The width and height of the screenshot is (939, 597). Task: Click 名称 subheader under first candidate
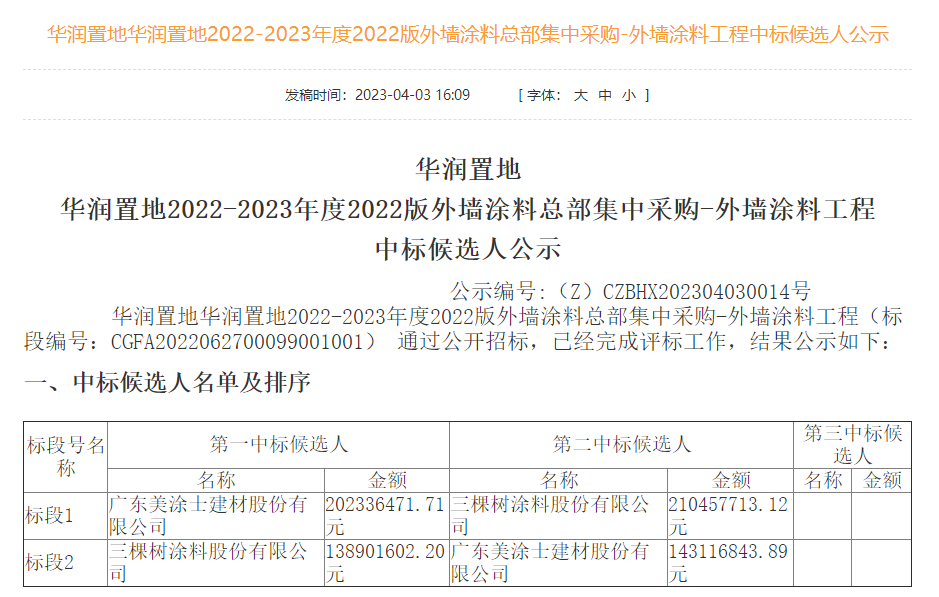[x=216, y=480]
